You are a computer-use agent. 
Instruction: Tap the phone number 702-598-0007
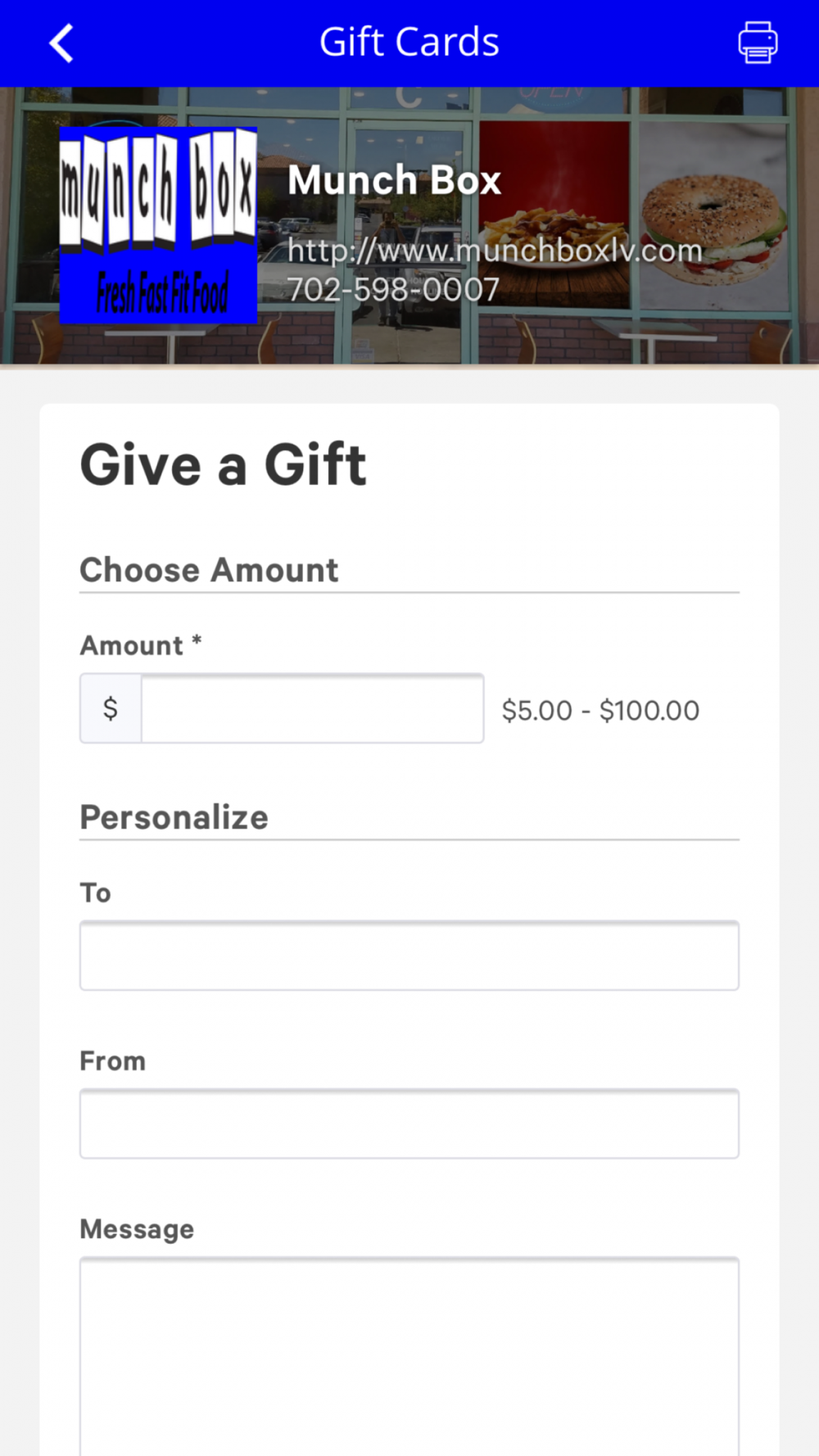[x=393, y=290]
